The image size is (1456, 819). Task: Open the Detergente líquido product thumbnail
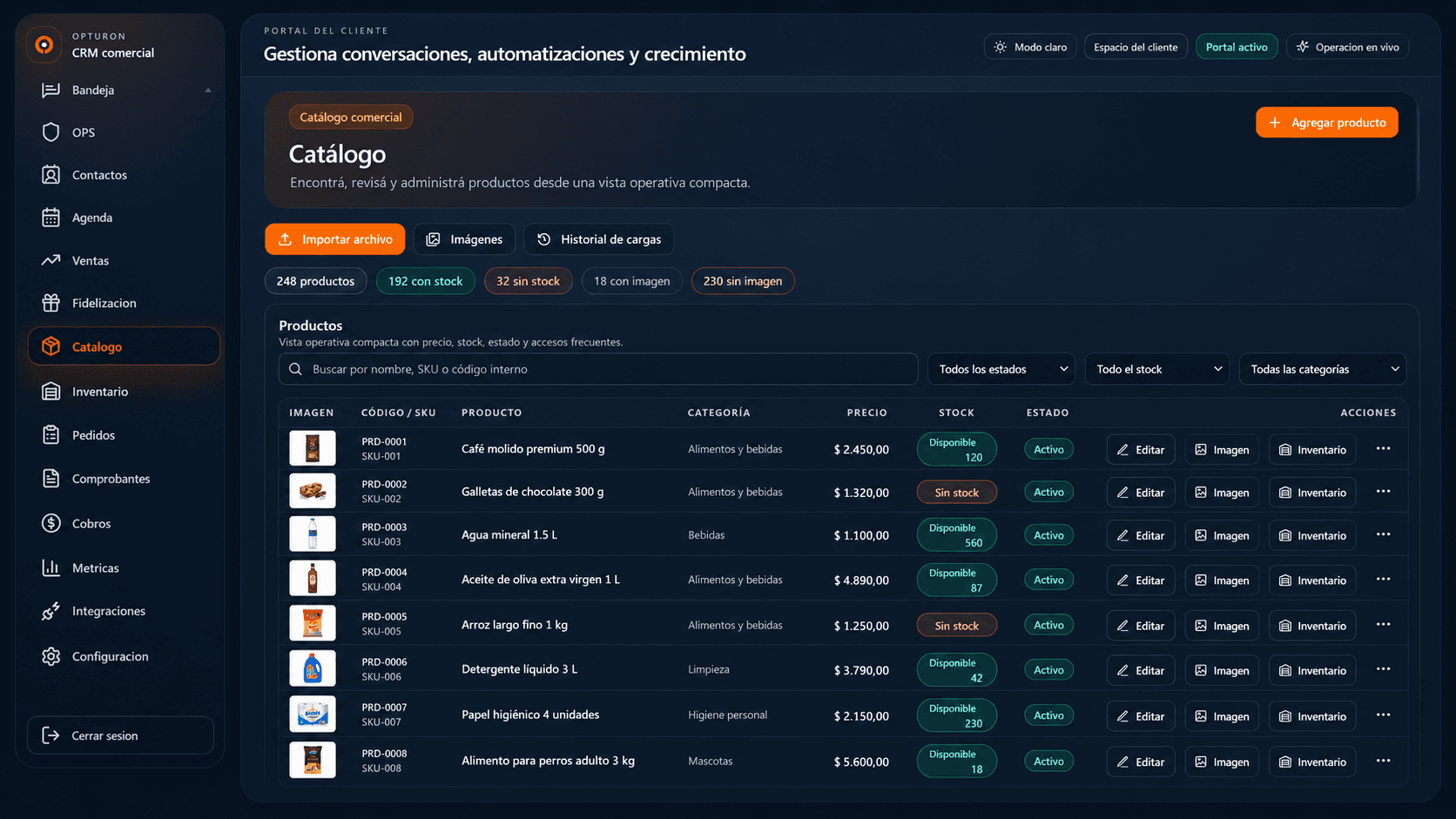[x=313, y=669]
